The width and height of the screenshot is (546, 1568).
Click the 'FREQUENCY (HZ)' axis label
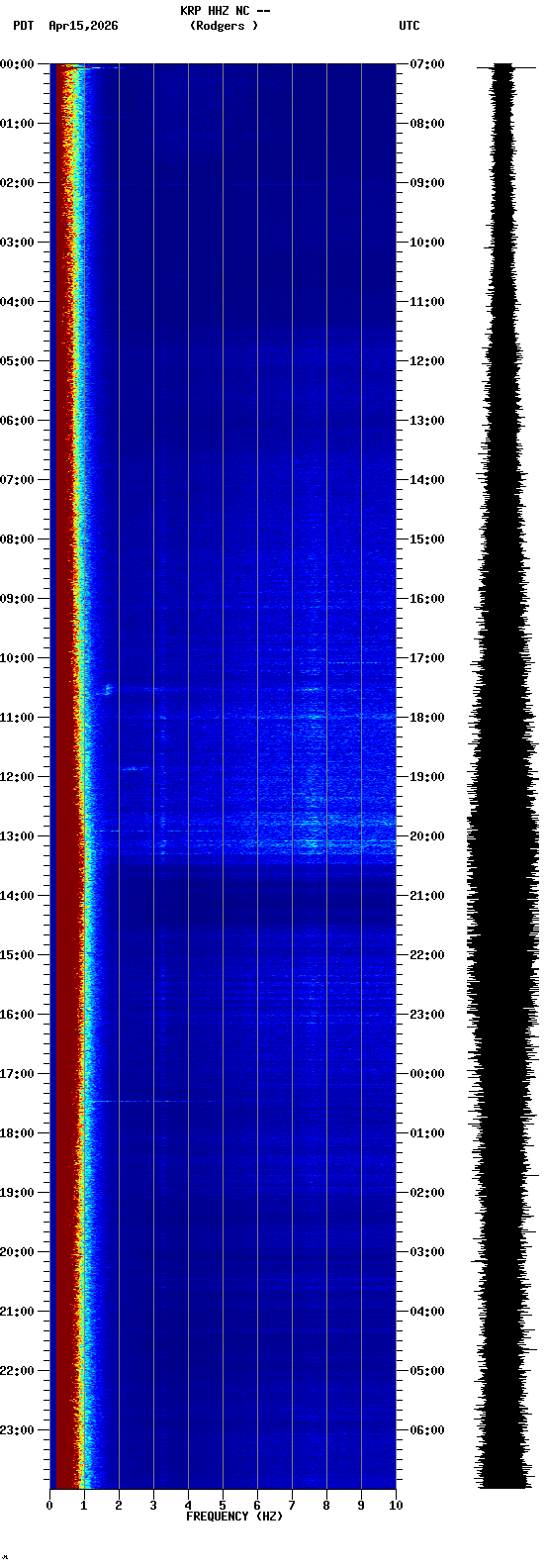tap(234, 1517)
